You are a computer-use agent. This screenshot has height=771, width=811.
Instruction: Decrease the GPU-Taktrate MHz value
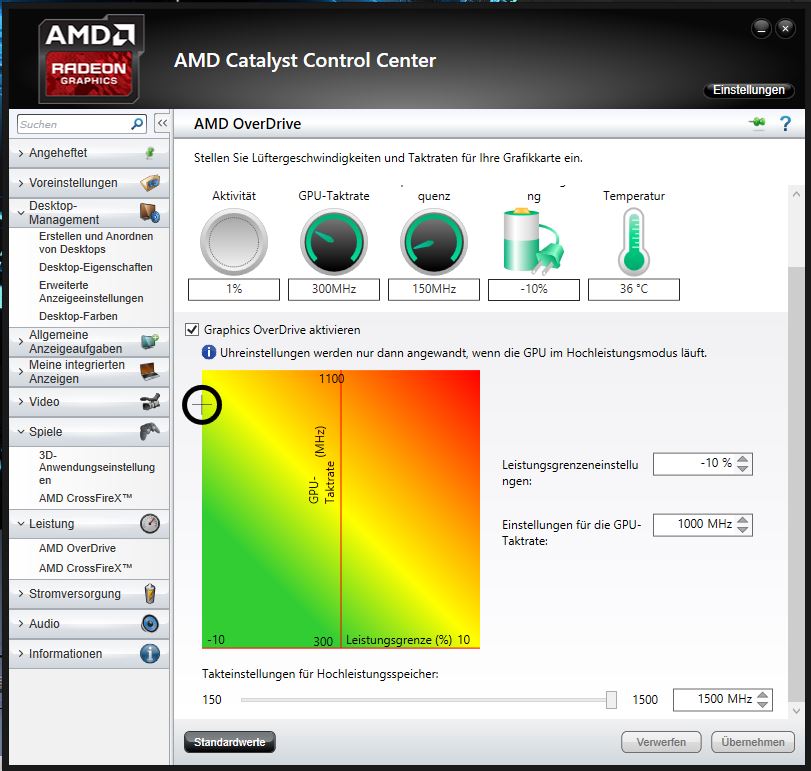tap(743, 530)
